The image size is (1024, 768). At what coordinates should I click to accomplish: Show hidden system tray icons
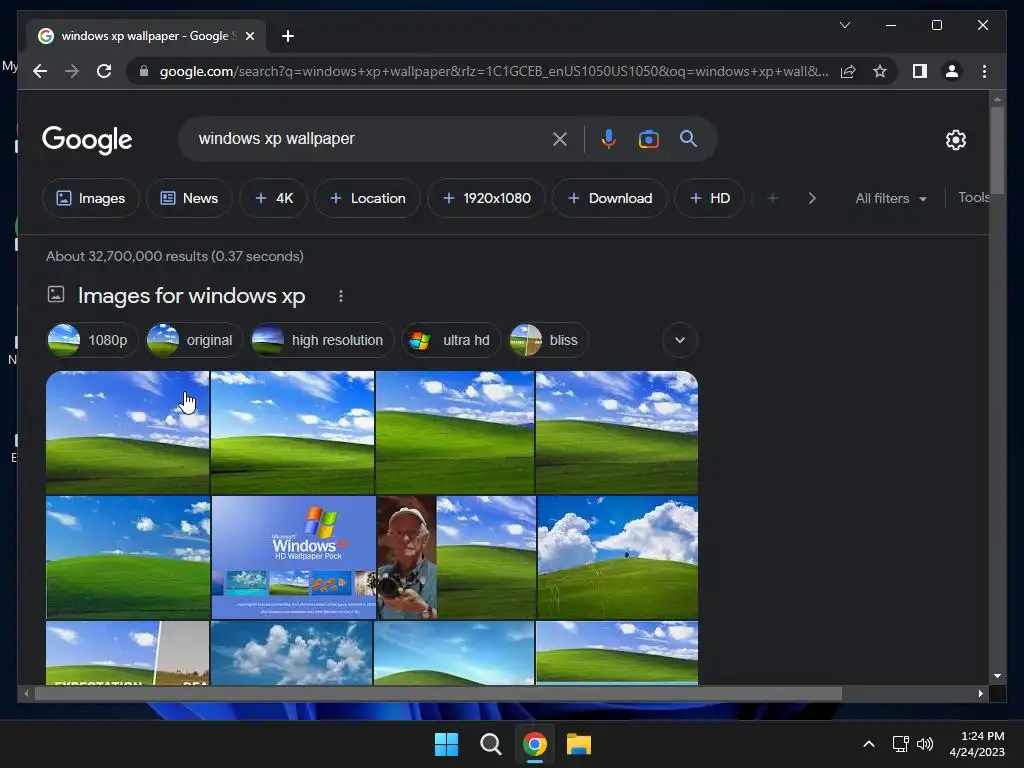[x=869, y=744]
